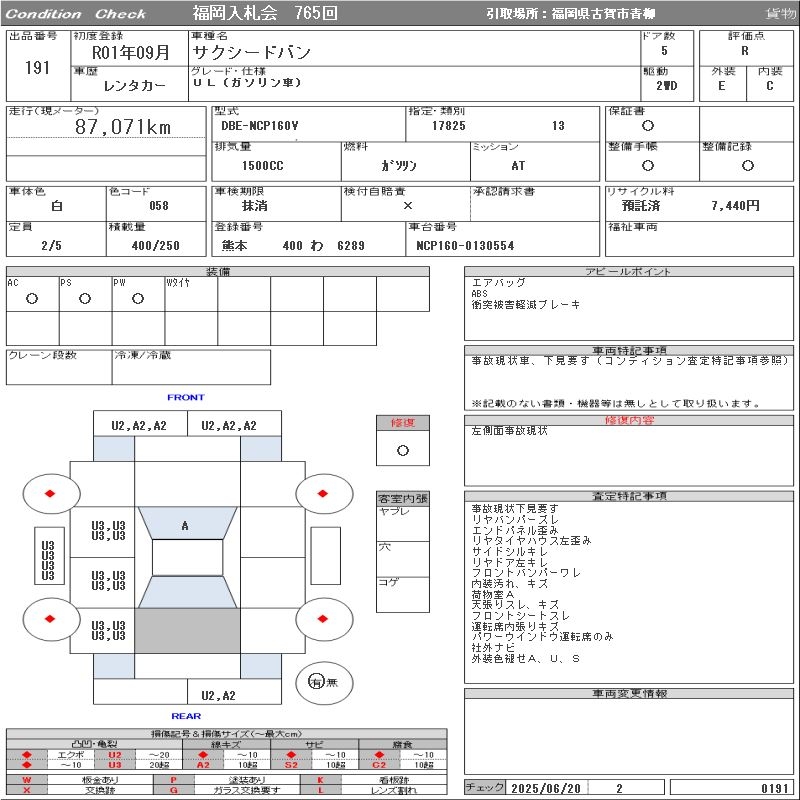Toggle the AC equipment circle mark
This screenshot has height=800, width=800.
(x=32, y=299)
